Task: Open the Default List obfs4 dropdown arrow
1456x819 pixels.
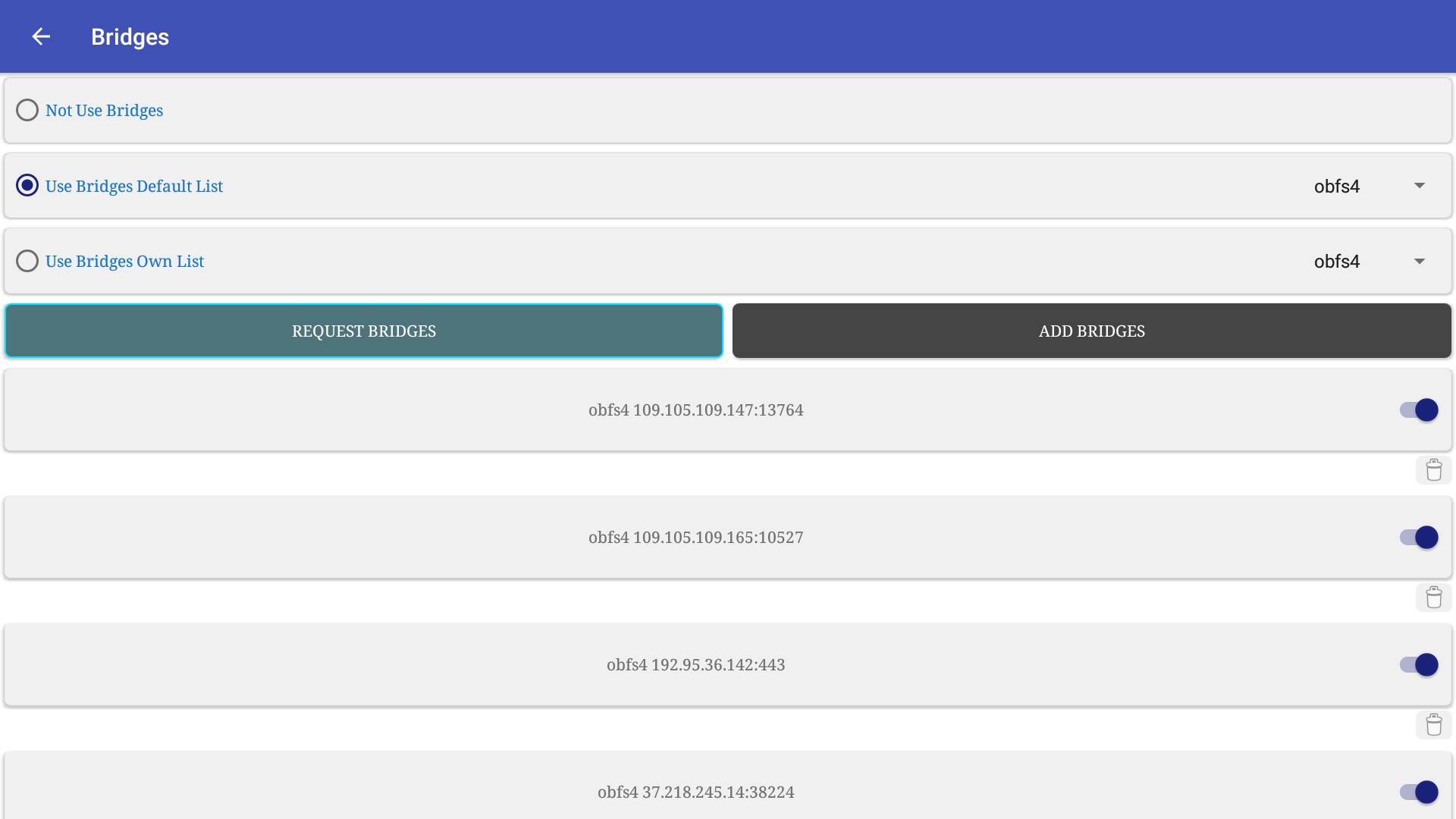Action: (1420, 186)
